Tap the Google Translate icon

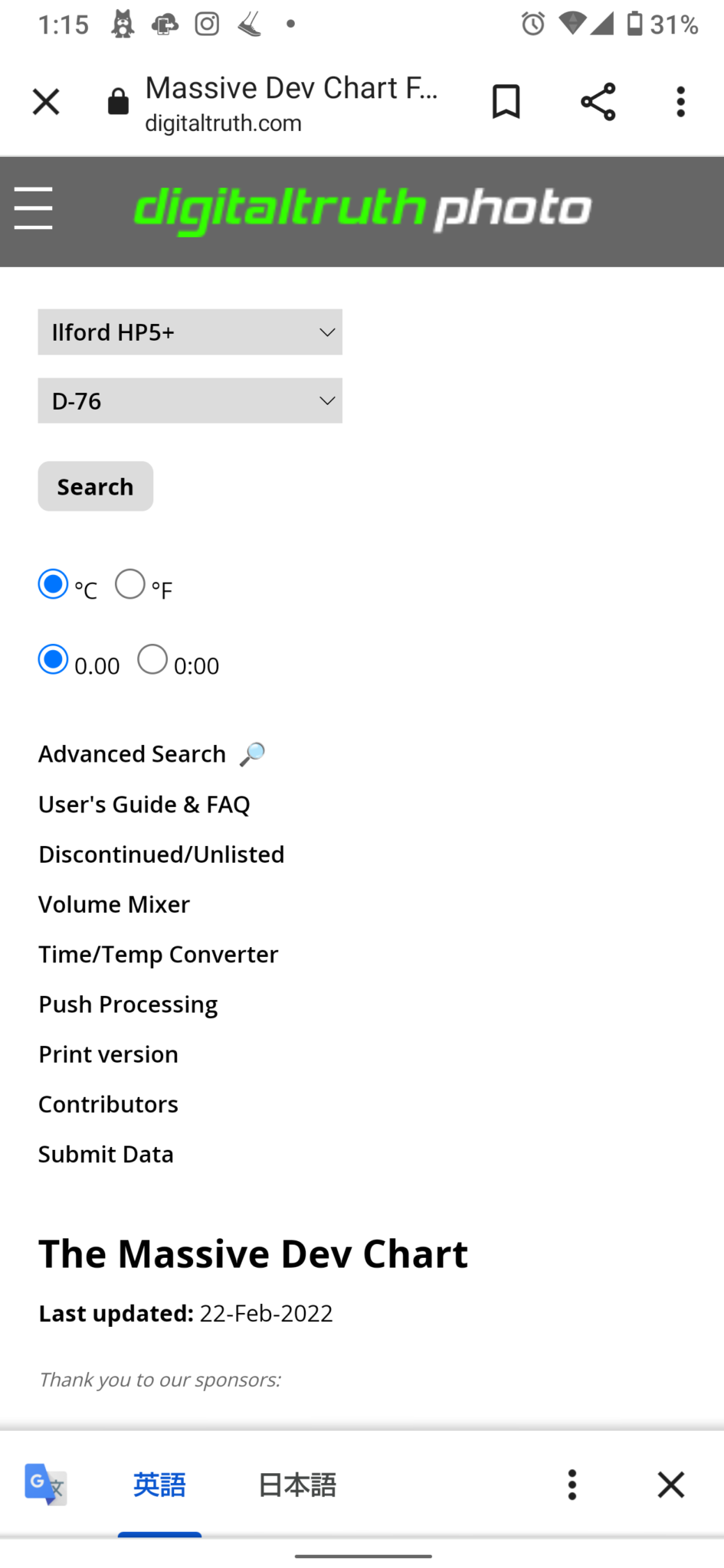pos(45,1485)
